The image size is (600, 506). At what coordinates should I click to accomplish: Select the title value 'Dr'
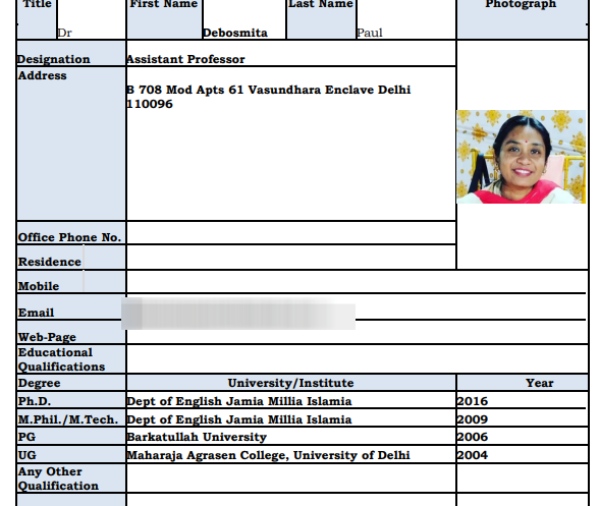pyautogui.click(x=64, y=33)
